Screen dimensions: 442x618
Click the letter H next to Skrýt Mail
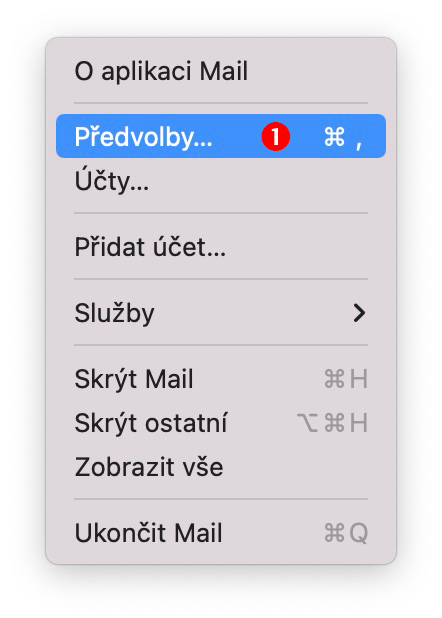(359, 379)
